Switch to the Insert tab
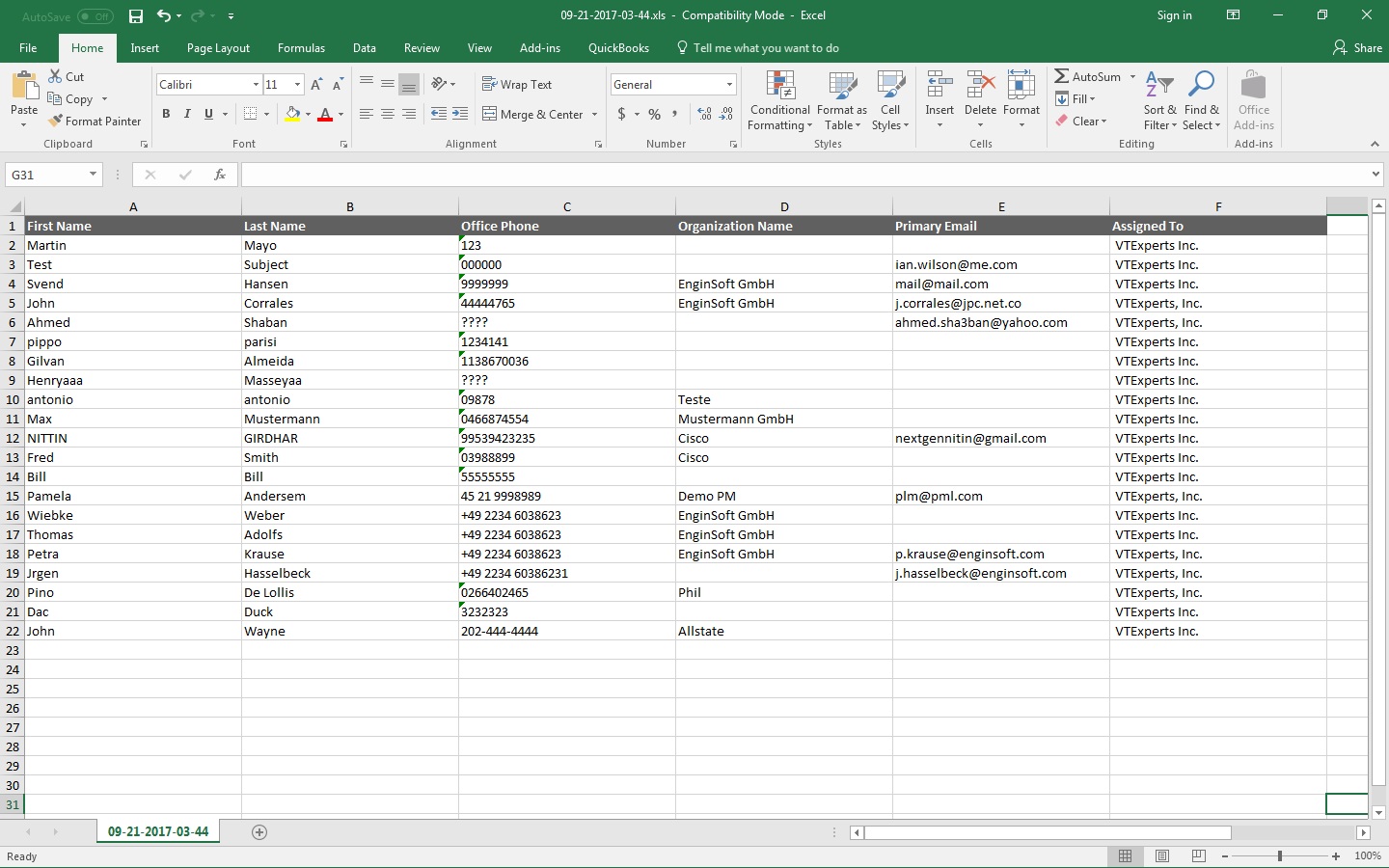 click(145, 48)
